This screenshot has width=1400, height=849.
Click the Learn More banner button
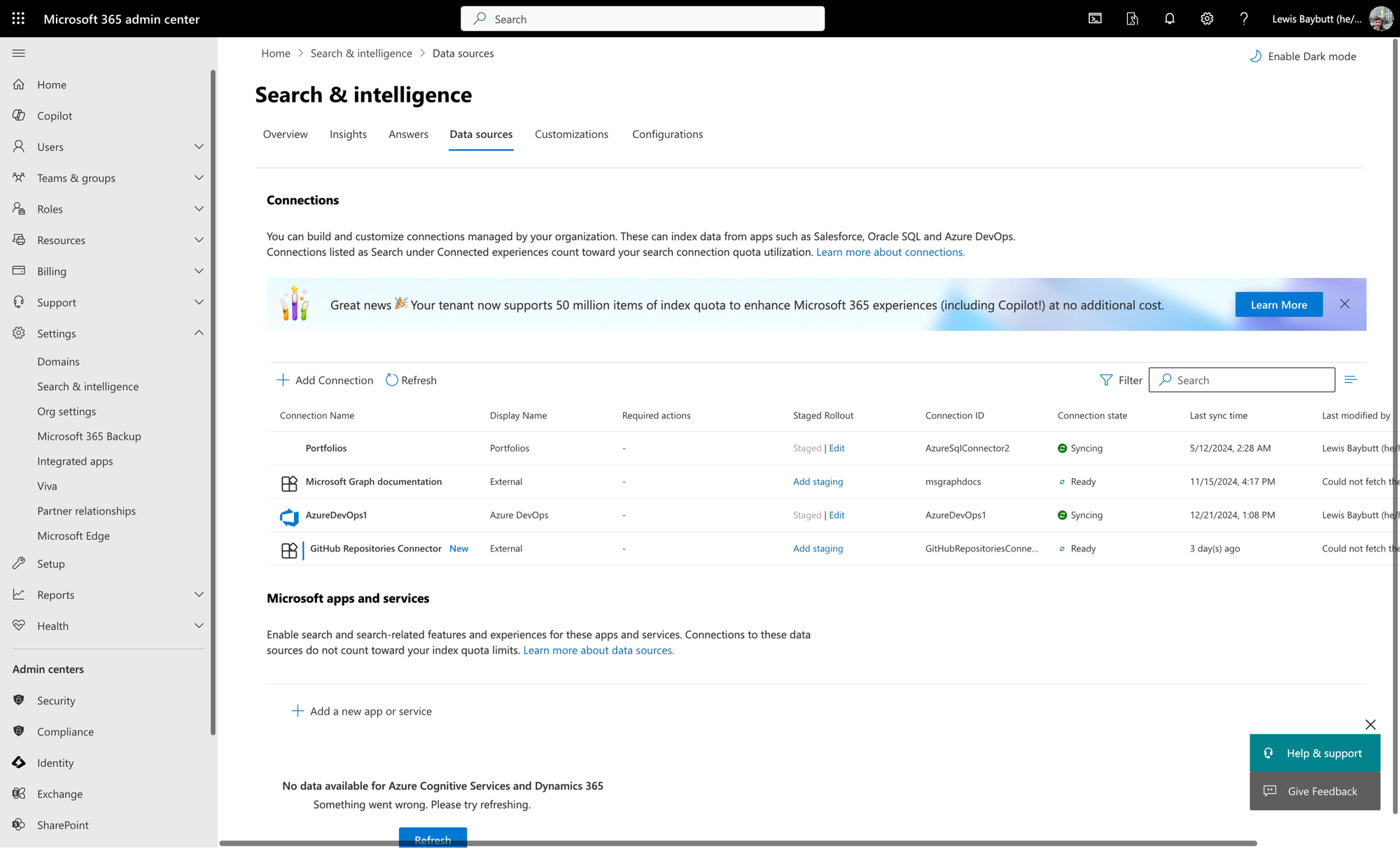coord(1278,304)
